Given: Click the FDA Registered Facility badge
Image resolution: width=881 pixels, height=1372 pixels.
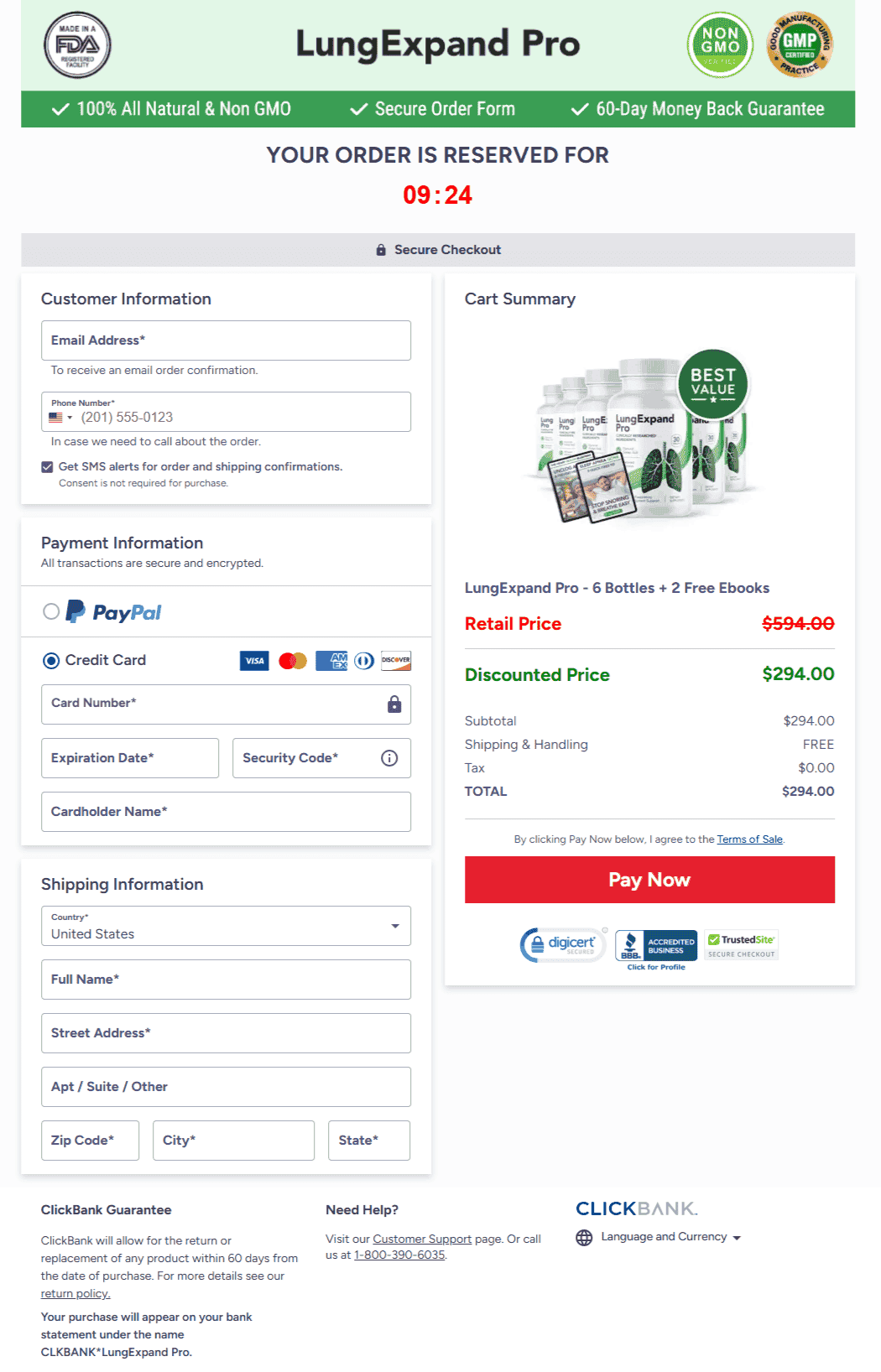Looking at the screenshot, I should [x=76, y=45].
